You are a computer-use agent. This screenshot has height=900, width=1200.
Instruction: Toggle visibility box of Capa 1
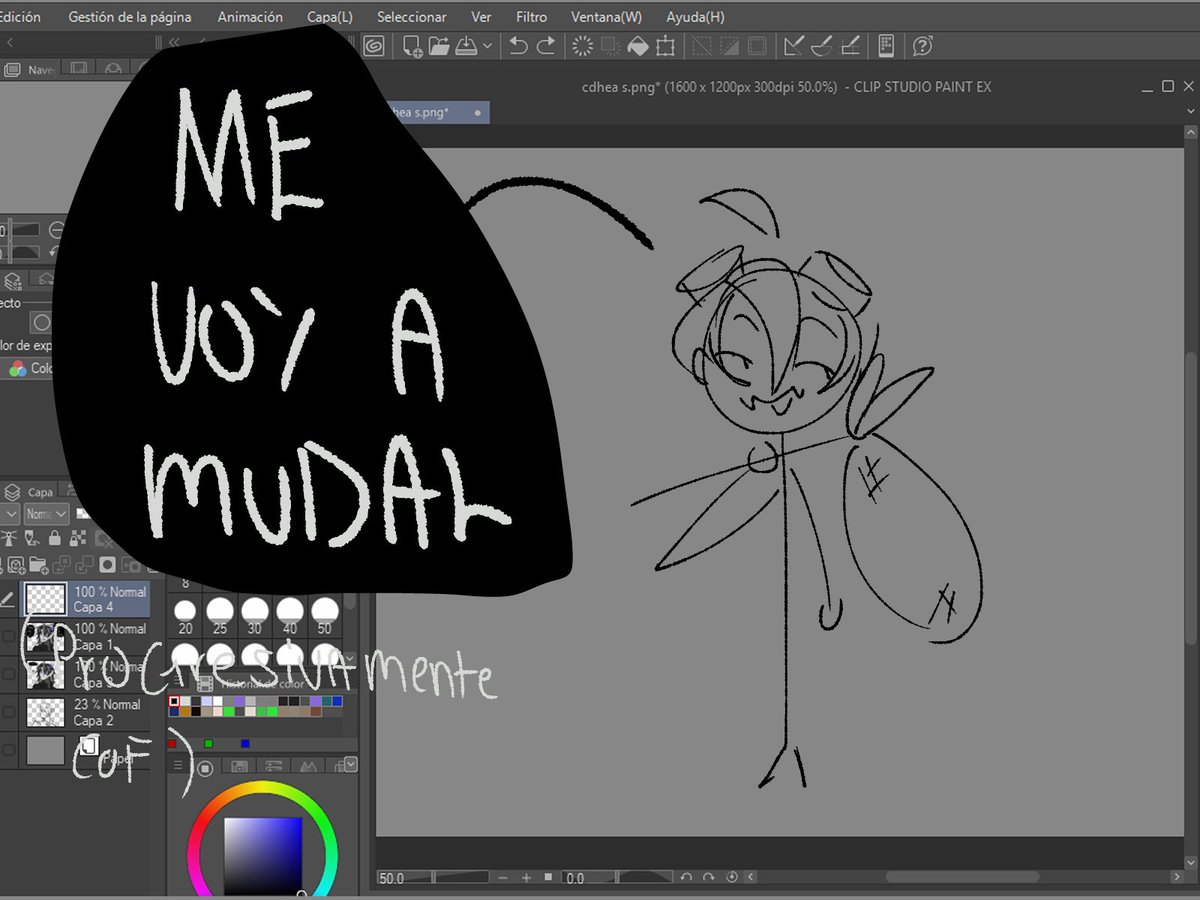click(9, 637)
